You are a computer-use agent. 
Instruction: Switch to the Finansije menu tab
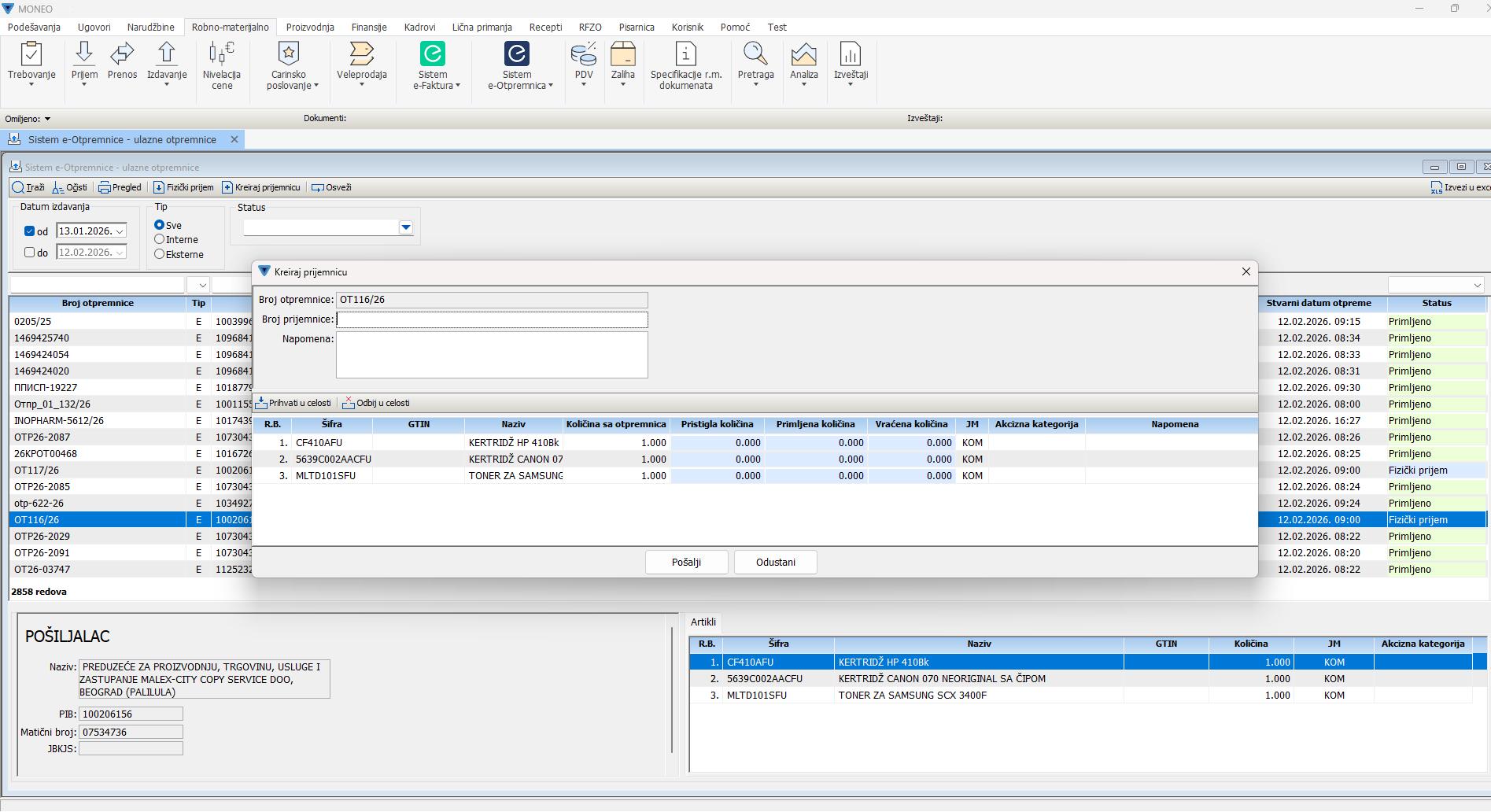tap(369, 27)
